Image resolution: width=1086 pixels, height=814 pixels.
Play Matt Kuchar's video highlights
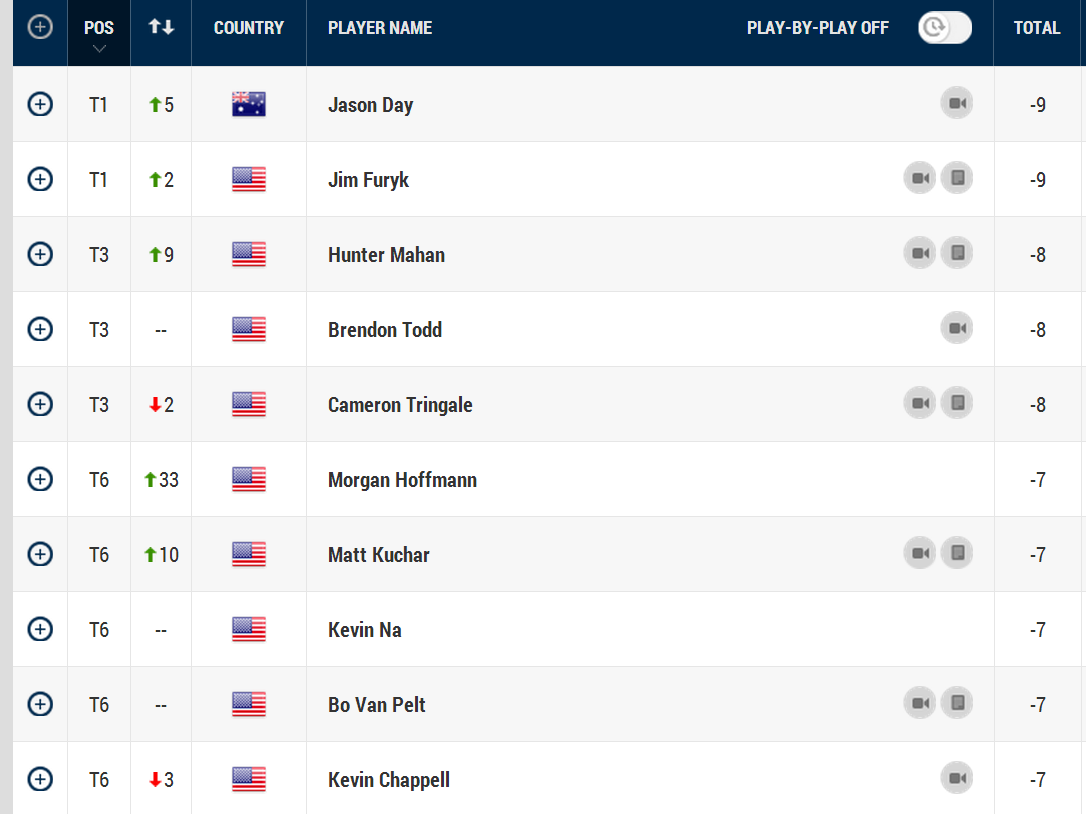[x=920, y=553]
